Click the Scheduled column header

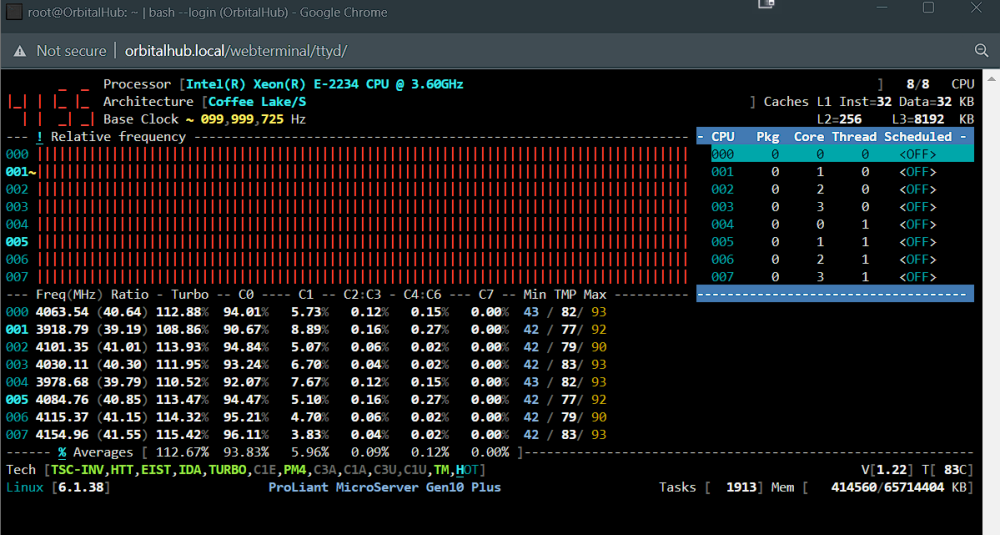[x=918, y=137]
